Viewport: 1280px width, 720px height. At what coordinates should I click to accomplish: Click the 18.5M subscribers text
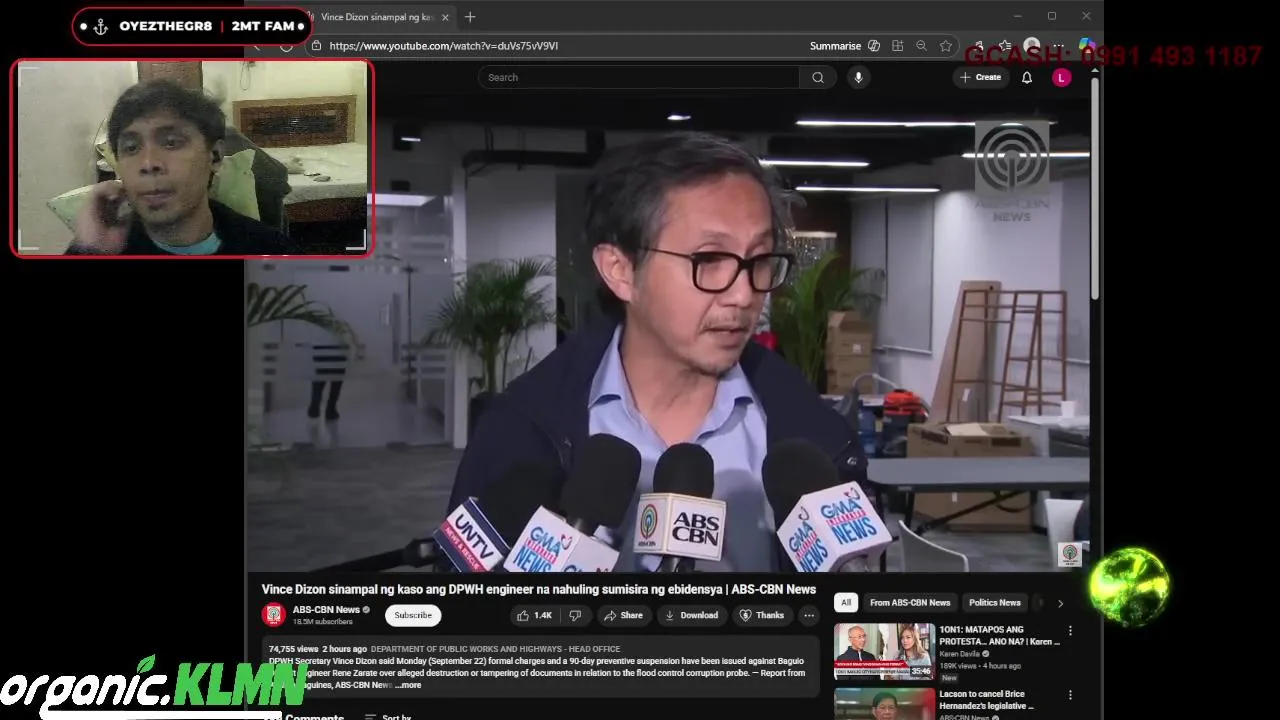pos(322,622)
